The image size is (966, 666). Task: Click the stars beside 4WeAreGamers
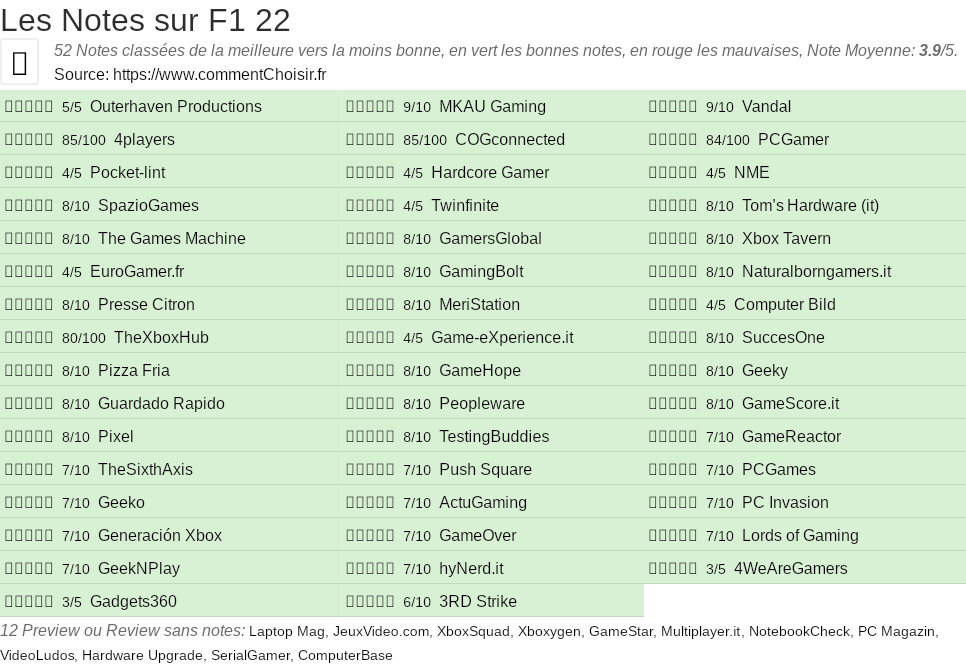(673, 569)
